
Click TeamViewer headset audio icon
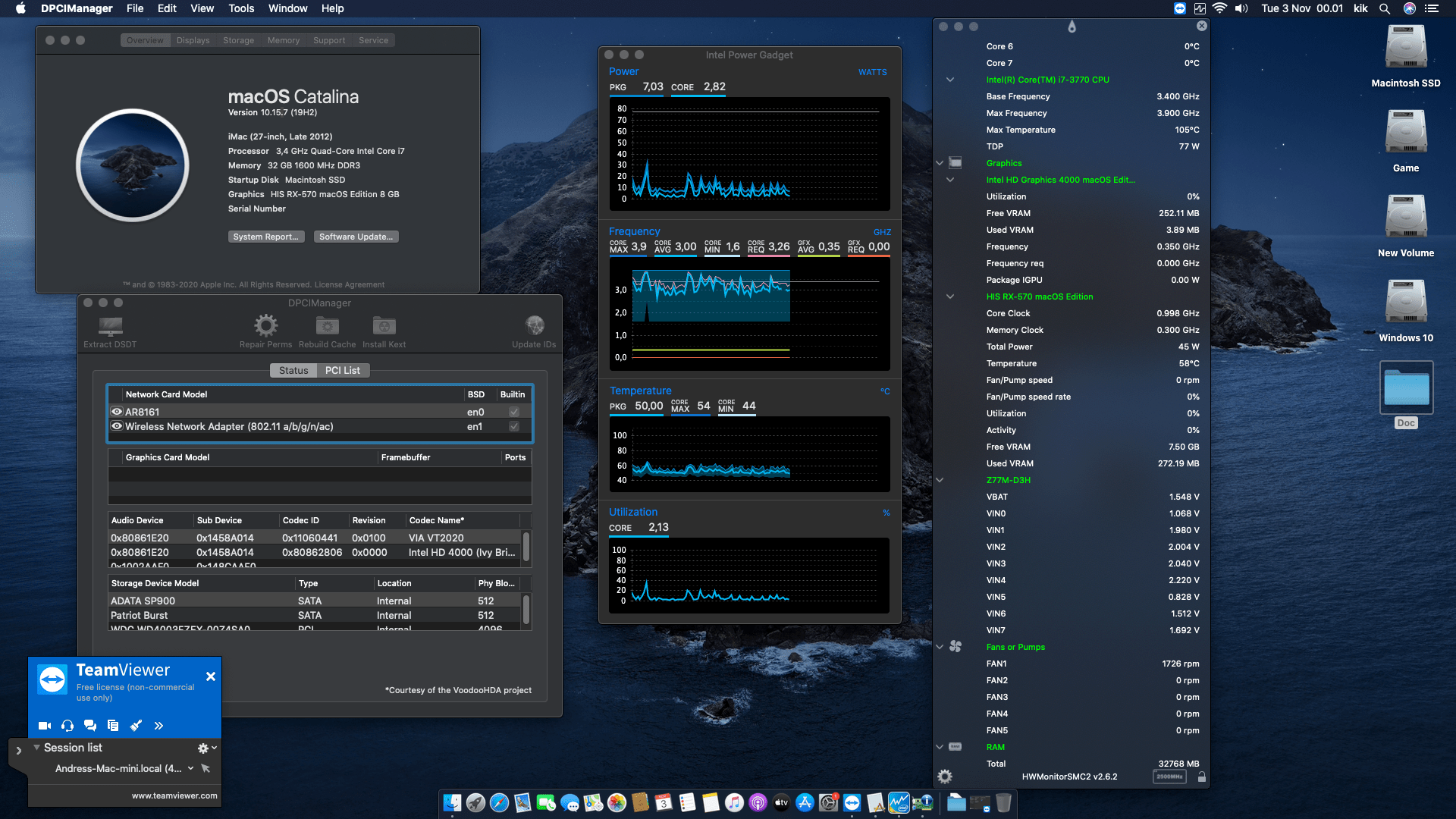67,726
